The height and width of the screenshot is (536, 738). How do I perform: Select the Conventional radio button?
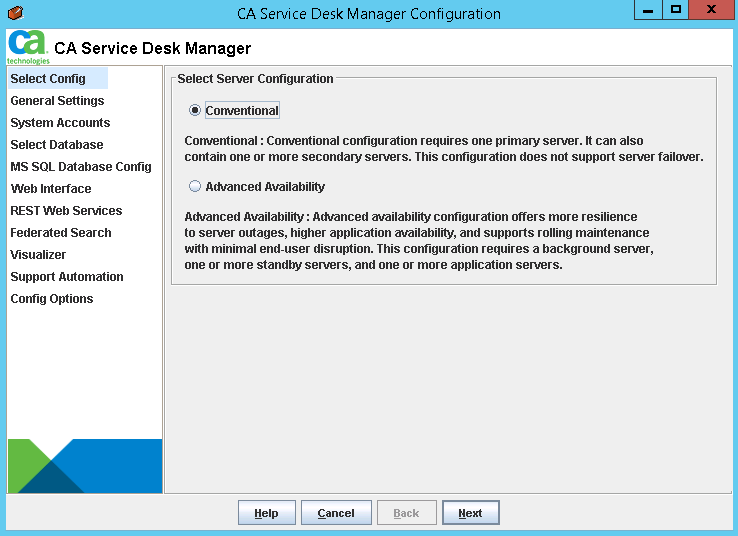(x=195, y=111)
